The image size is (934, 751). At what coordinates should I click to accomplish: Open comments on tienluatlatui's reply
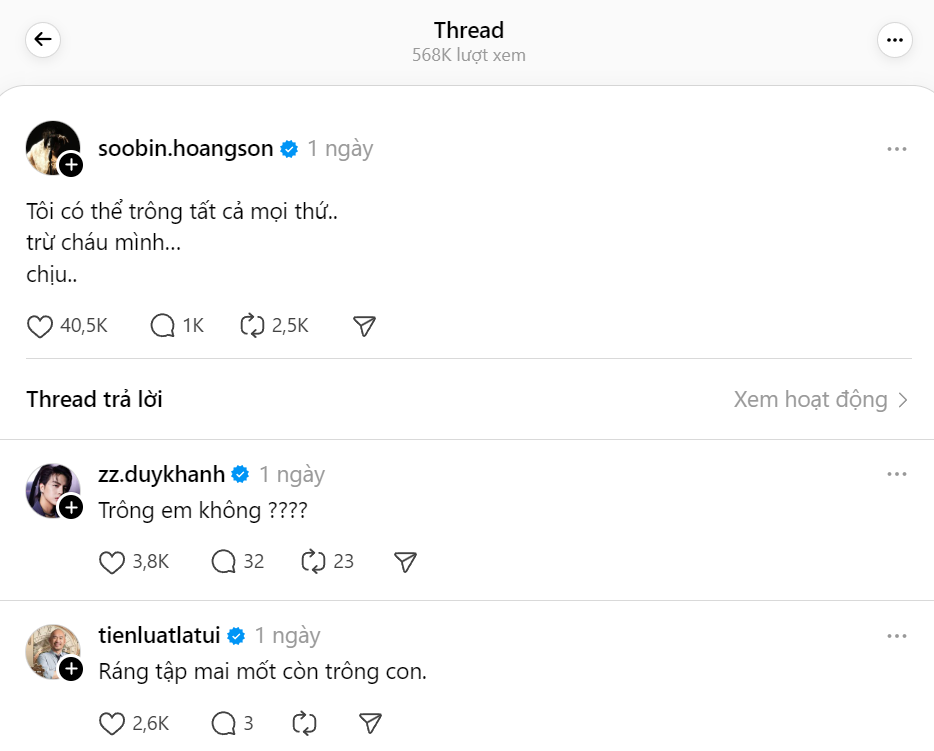[x=224, y=722]
